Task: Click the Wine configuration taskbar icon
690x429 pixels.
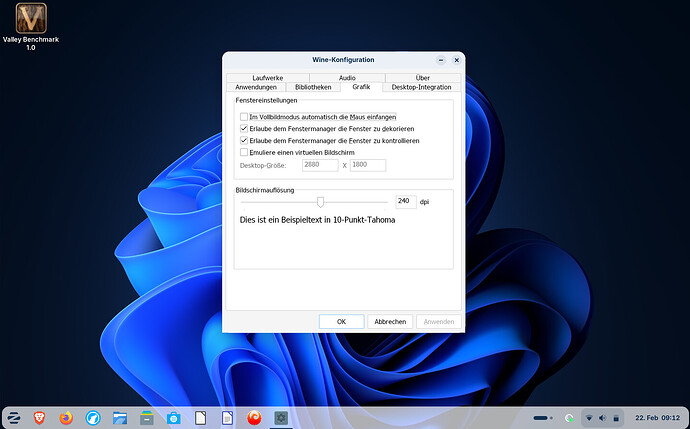Action: point(281,417)
